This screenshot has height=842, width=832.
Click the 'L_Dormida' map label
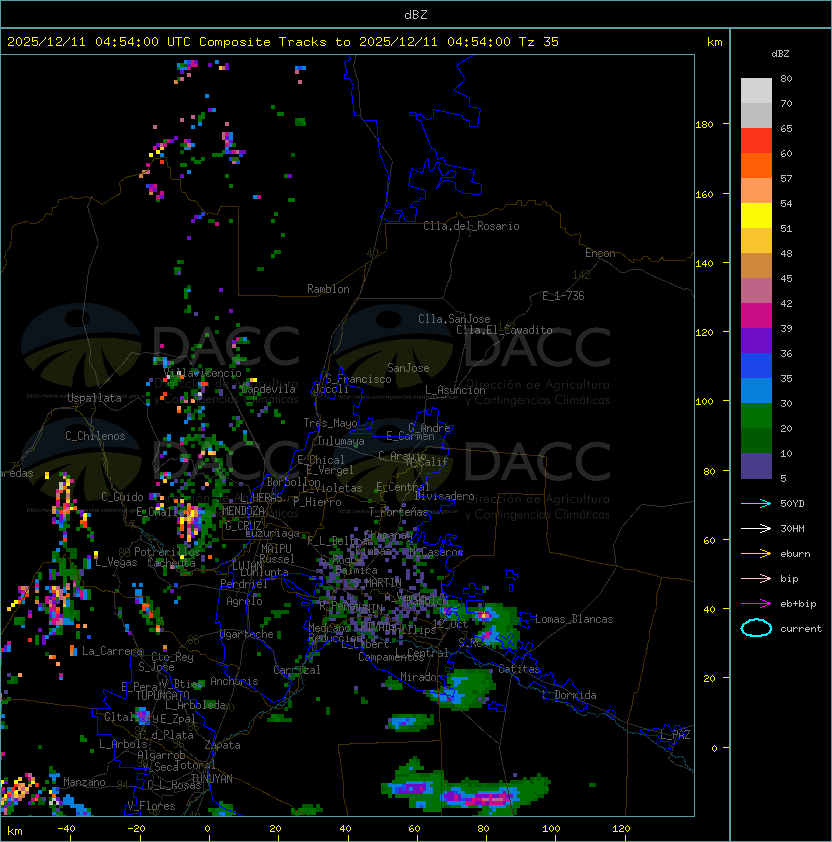coord(569,695)
